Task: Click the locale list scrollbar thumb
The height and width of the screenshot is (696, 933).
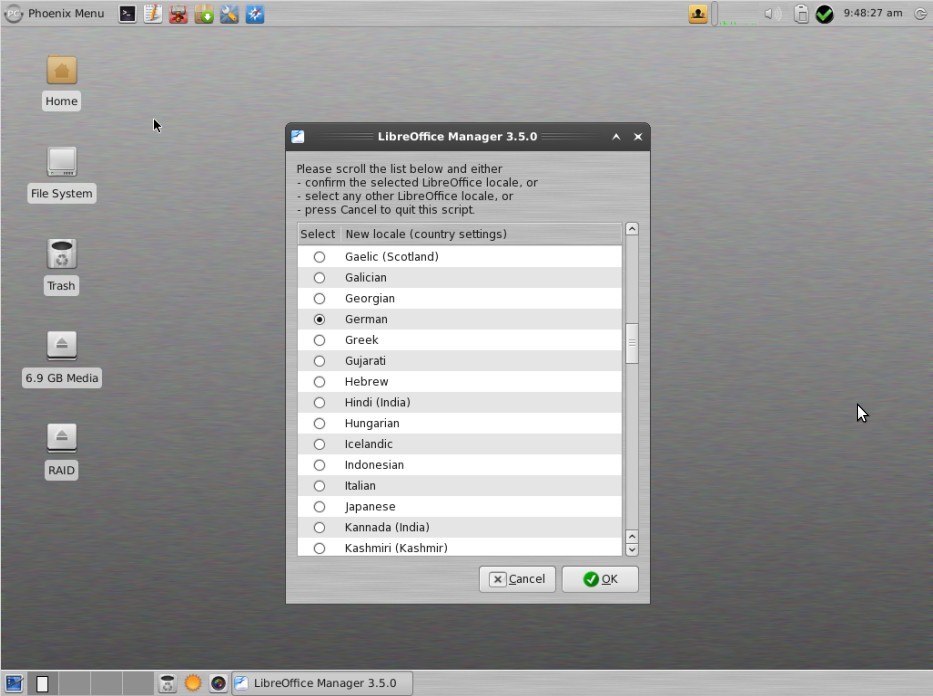Action: (632, 343)
